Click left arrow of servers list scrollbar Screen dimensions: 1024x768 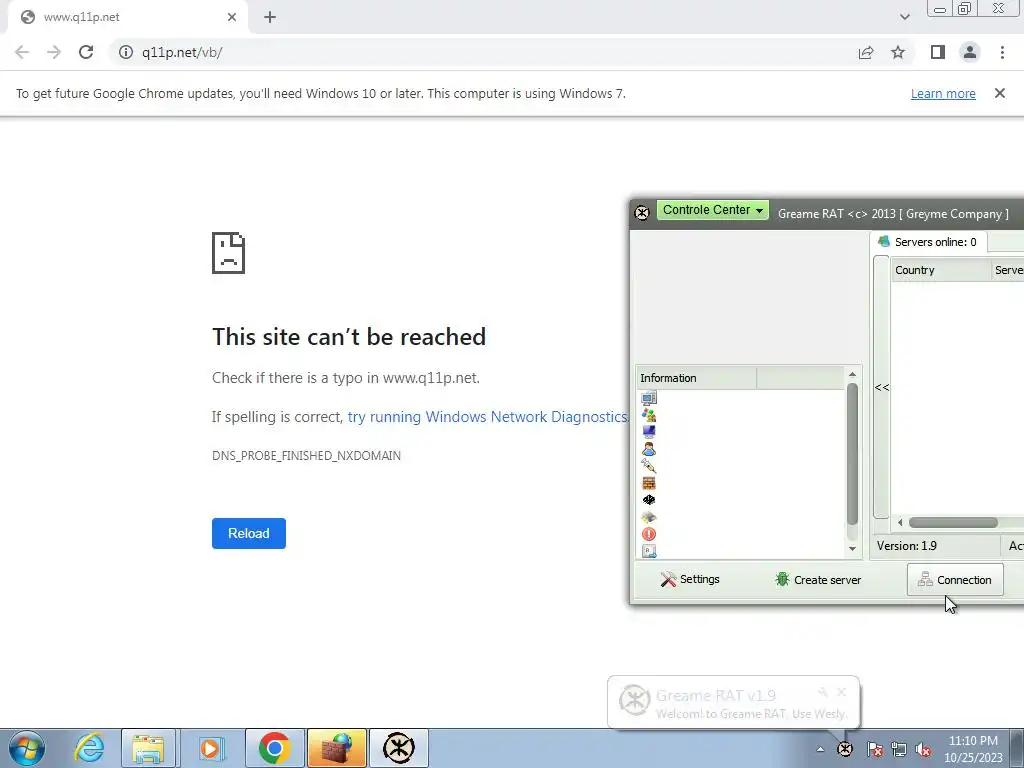coord(900,522)
